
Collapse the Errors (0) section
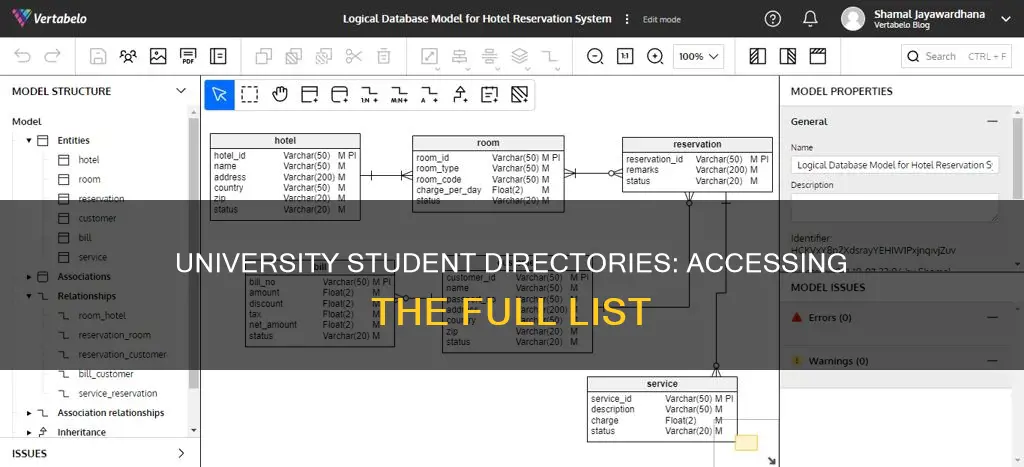(993, 317)
